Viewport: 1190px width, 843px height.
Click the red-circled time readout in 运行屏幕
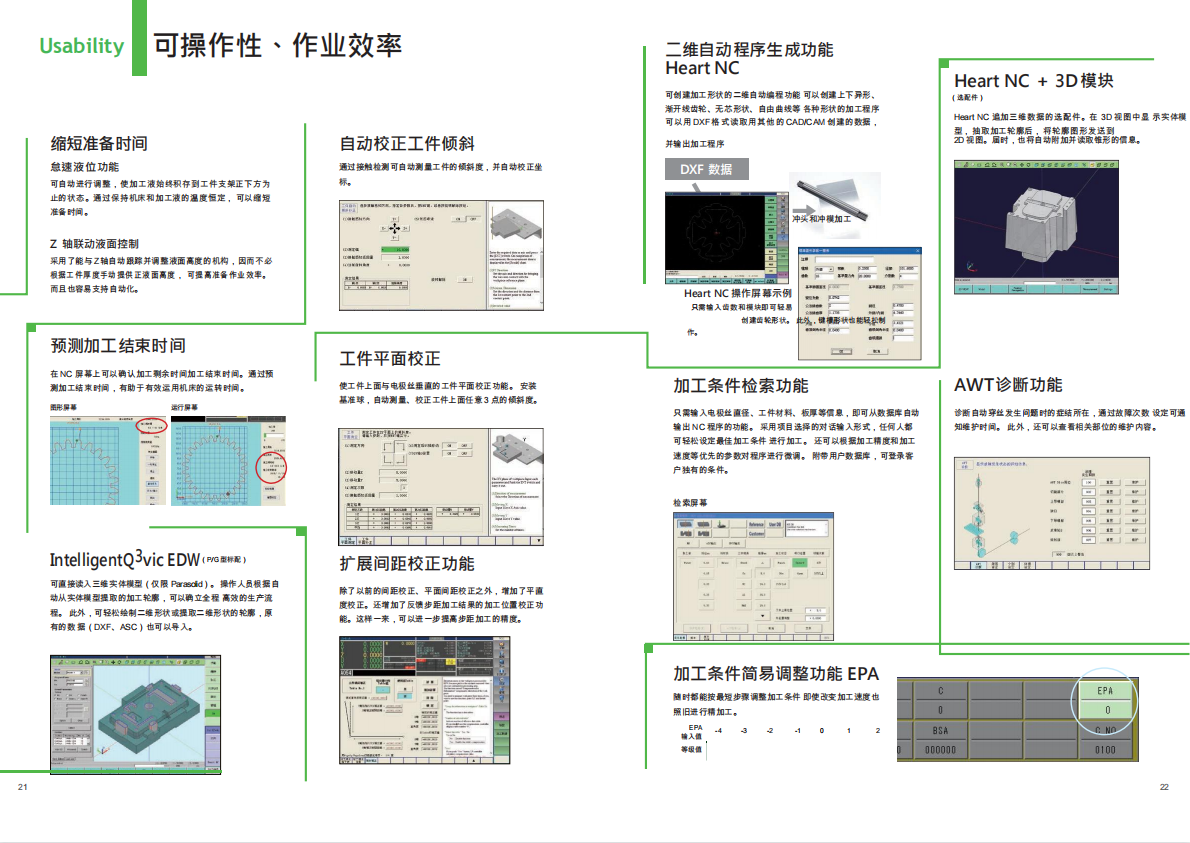tap(272, 467)
